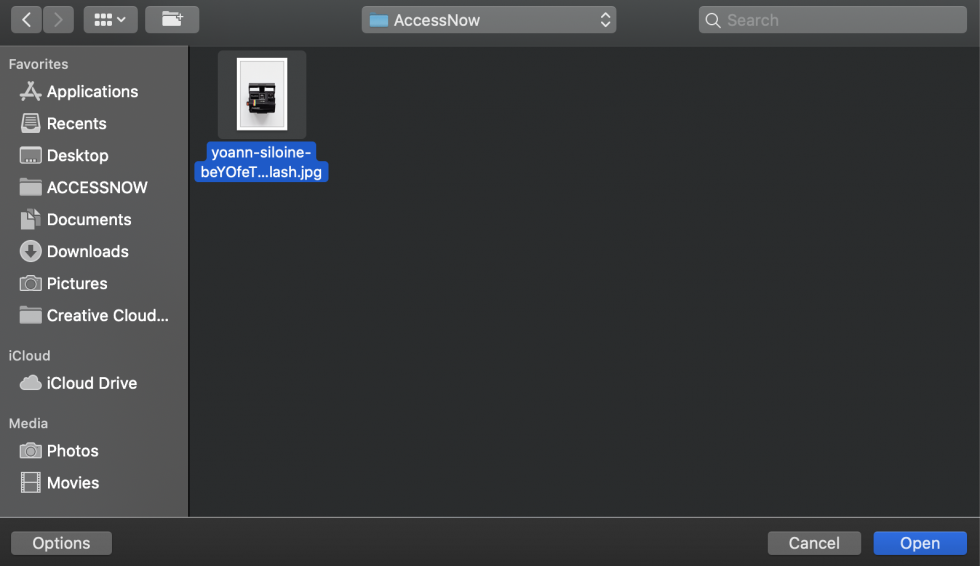This screenshot has width=980, height=566.
Task: Click the Recents sidebar icon
Action: [x=30, y=124]
